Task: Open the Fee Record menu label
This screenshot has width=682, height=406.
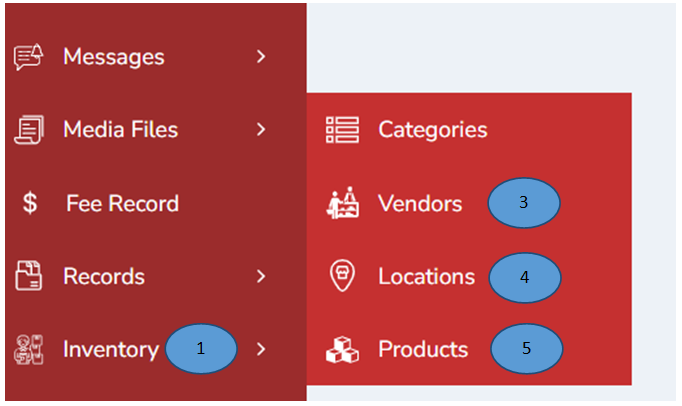Action: pos(122,204)
